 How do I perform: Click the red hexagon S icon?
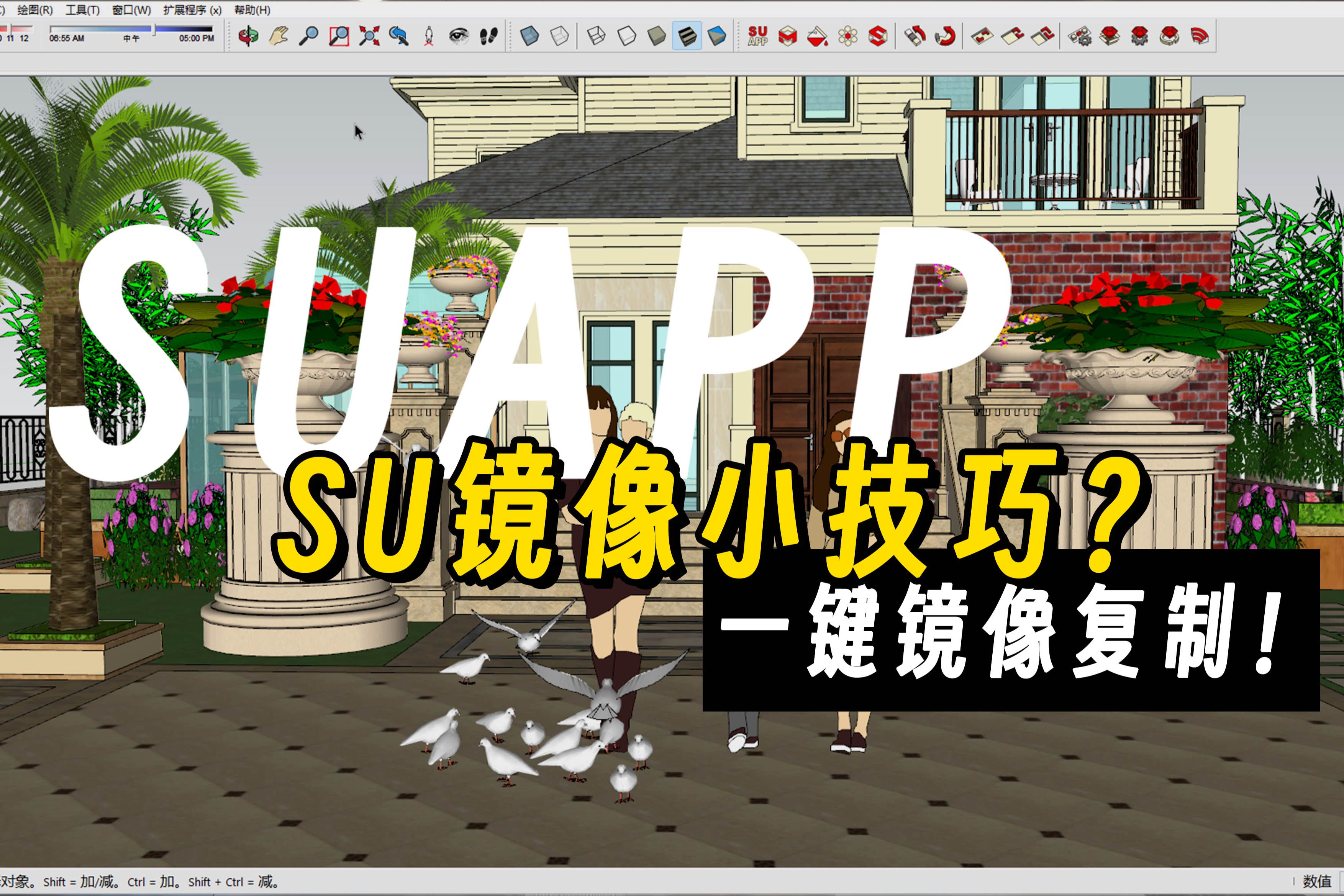click(x=878, y=36)
